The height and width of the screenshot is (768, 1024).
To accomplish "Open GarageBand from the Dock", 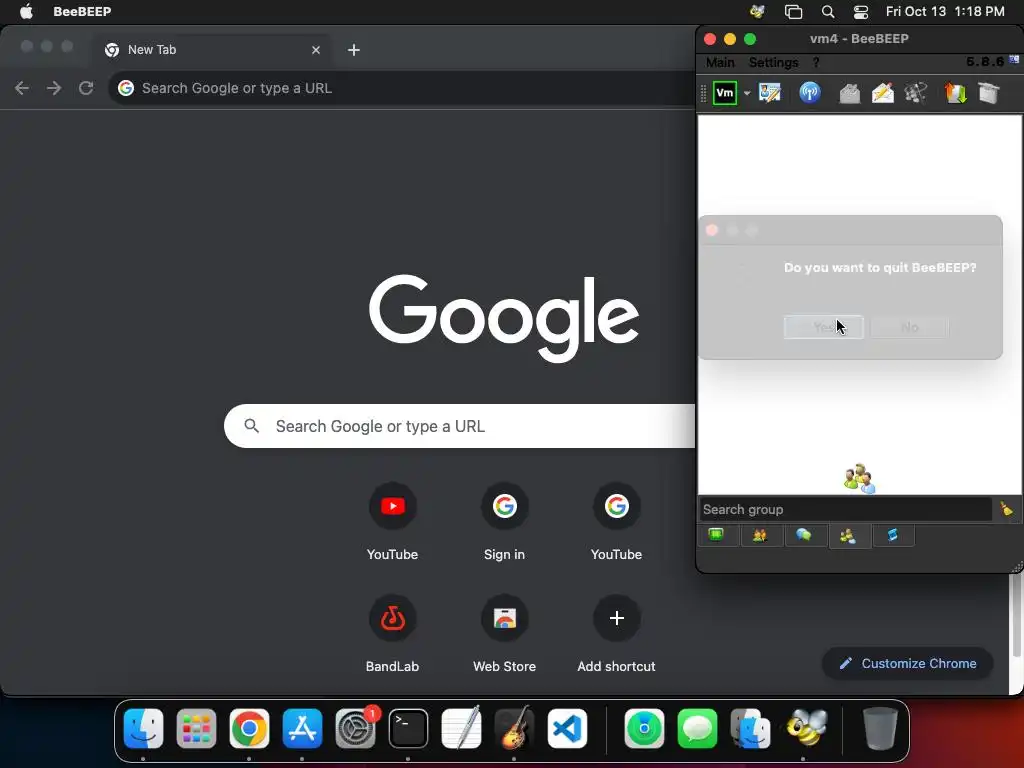I will coord(514,728).
